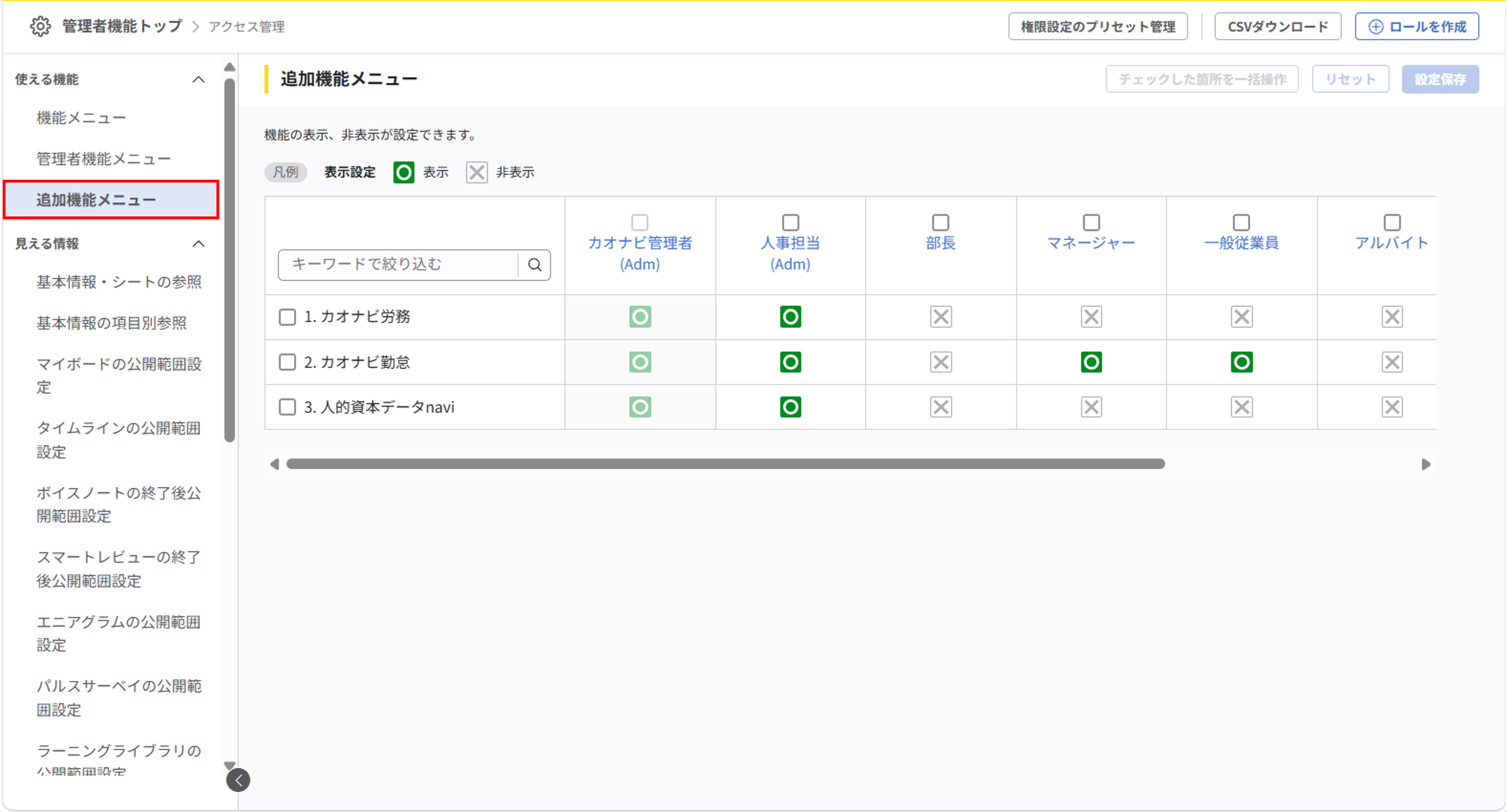The width and height of the screenshot is (1507, 812).
Task: Toggle カオナビ労務 hidden mark for 一般従業員
Action: [x=1242, y=317]
